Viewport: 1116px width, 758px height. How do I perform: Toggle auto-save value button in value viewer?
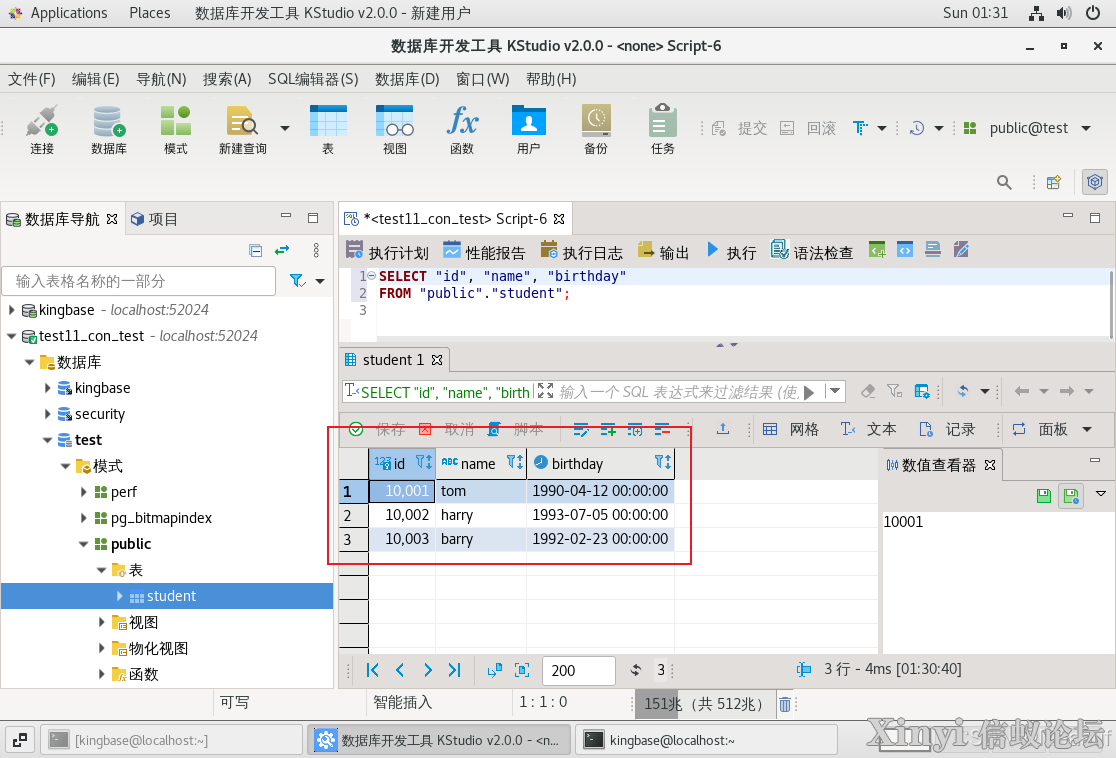(1071, 495)
